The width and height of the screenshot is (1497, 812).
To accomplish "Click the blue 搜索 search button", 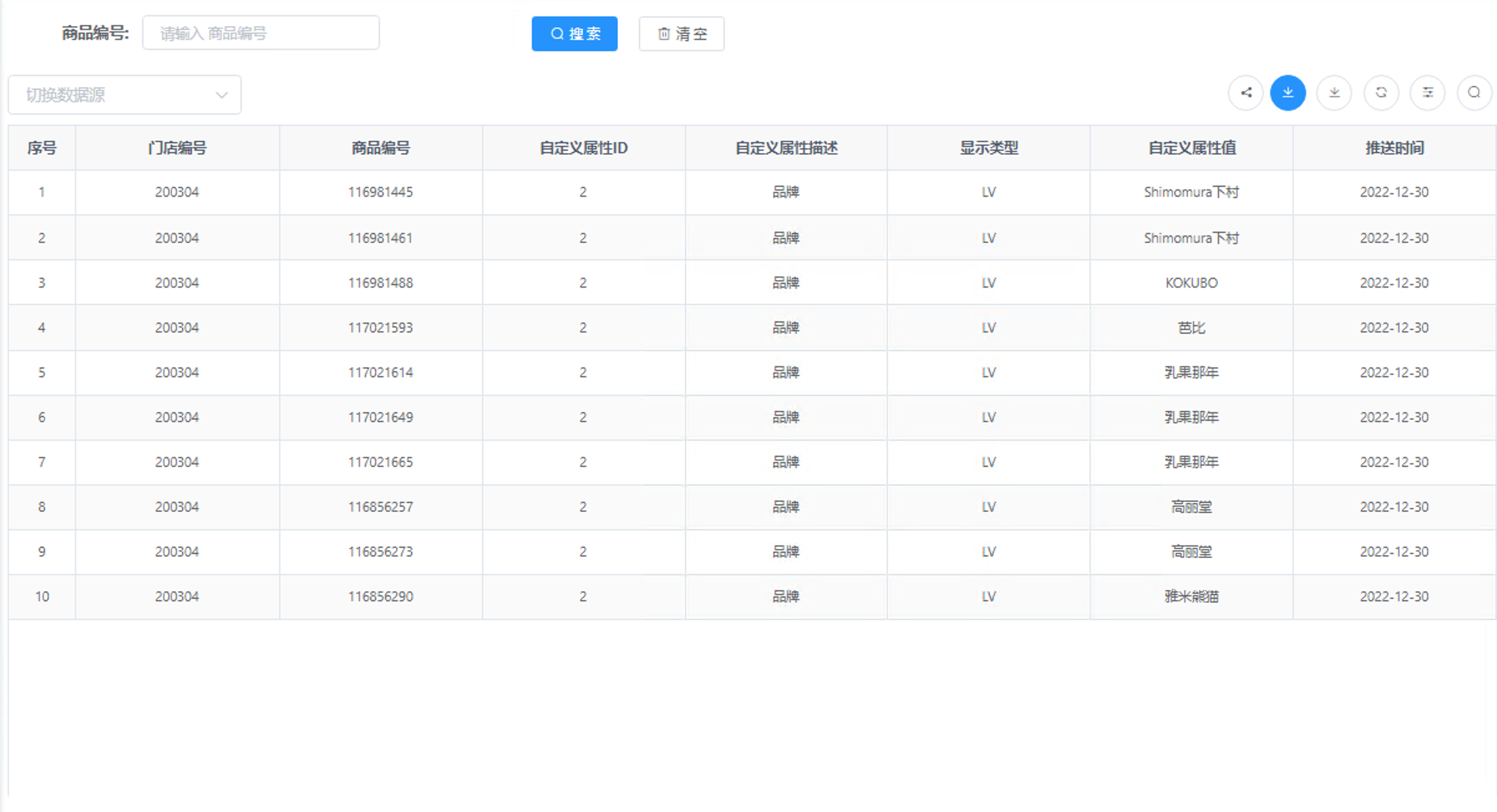I will pyautogui.click(x=574, y=34).
